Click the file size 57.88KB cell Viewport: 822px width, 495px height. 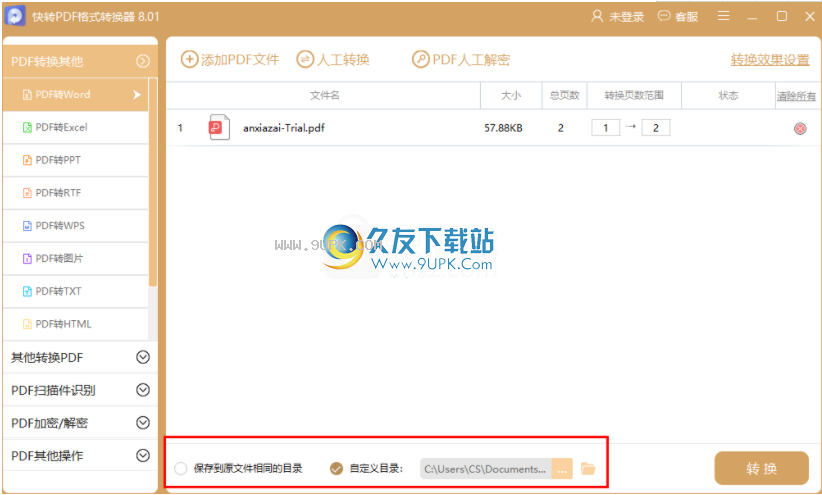point(503,128)
